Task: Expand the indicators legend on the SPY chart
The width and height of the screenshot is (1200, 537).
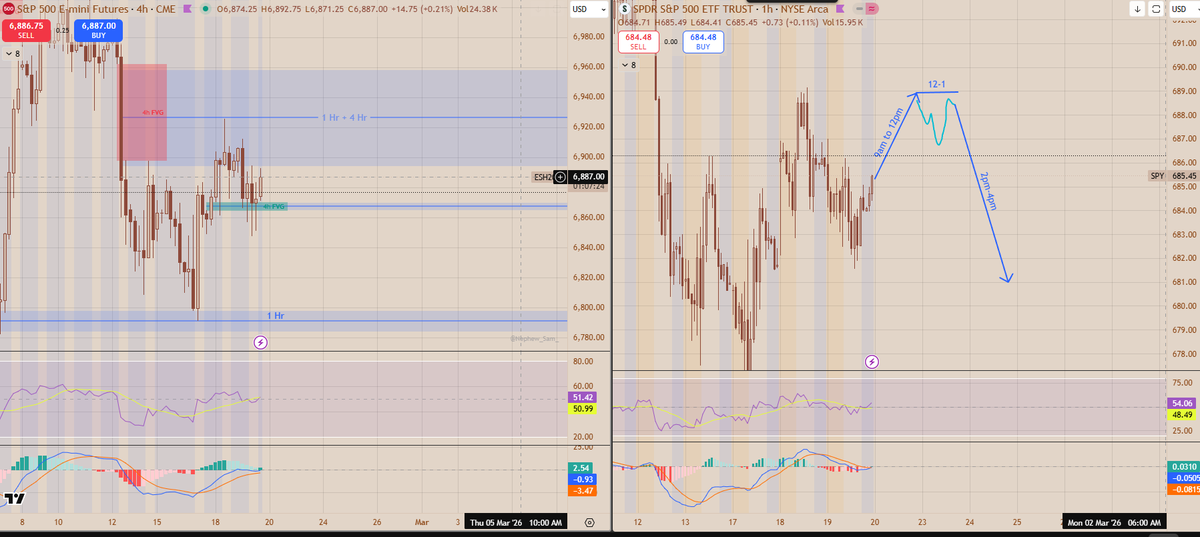Action: pos(629,65)
